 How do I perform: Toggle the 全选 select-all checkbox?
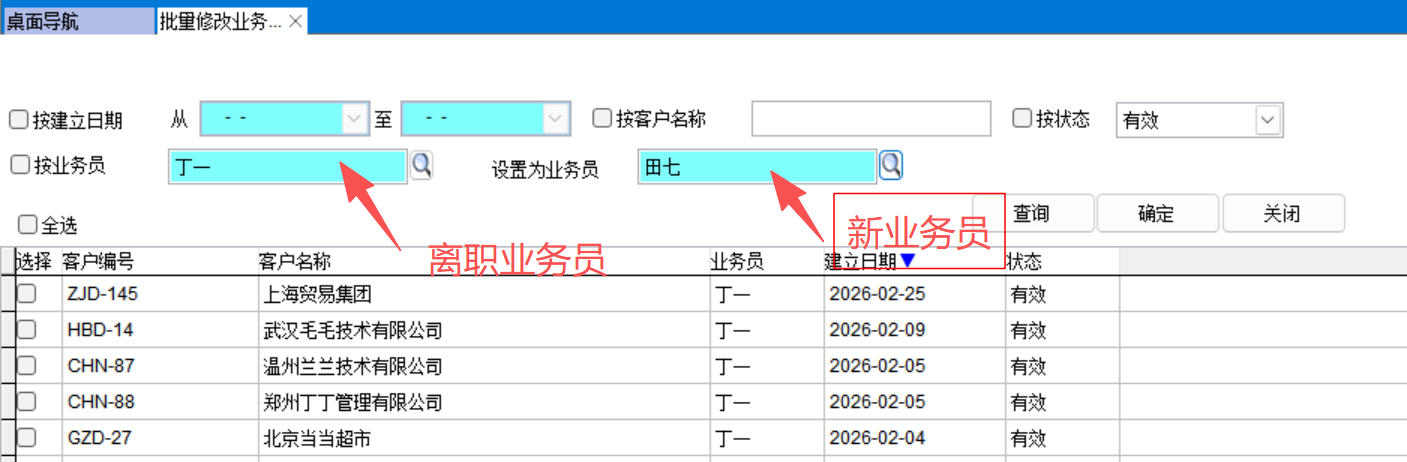pos(27,225)
